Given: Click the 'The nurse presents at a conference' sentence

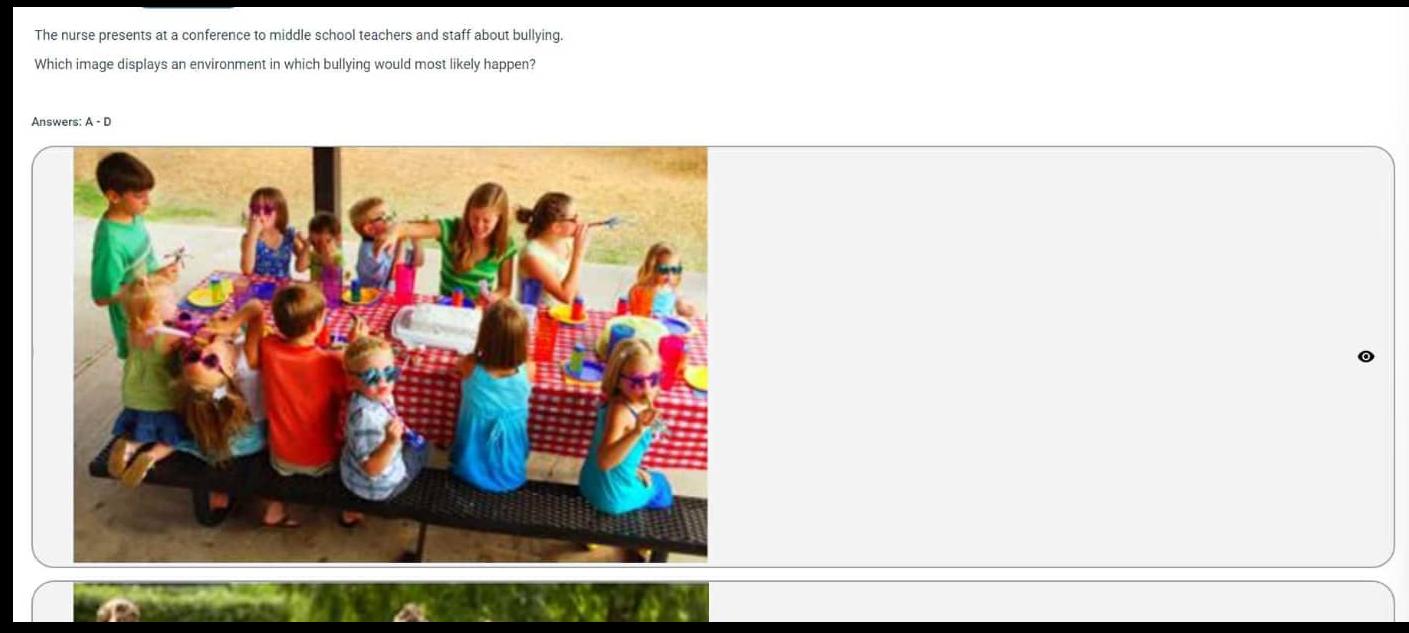Looking at the screenshot, I should pyautogui.click(x=299, y=35).
